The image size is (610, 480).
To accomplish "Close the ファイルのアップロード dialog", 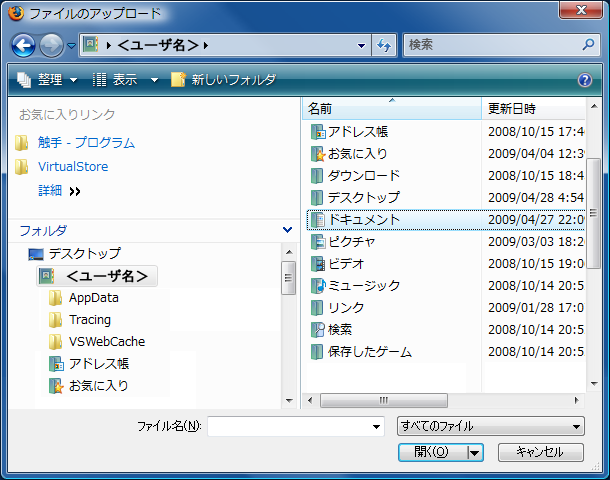I will coord(581,10).
